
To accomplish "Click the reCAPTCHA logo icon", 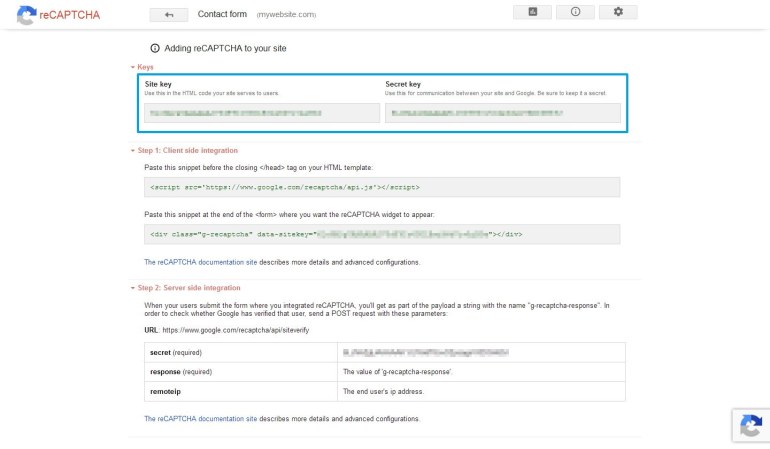I will [x=26, y=15].
